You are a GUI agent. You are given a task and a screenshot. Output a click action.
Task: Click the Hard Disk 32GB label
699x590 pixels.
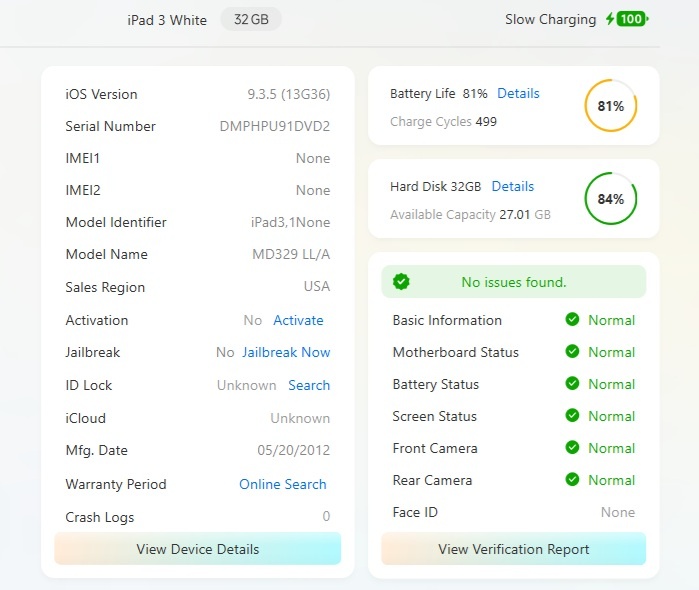tap(436, 186)
